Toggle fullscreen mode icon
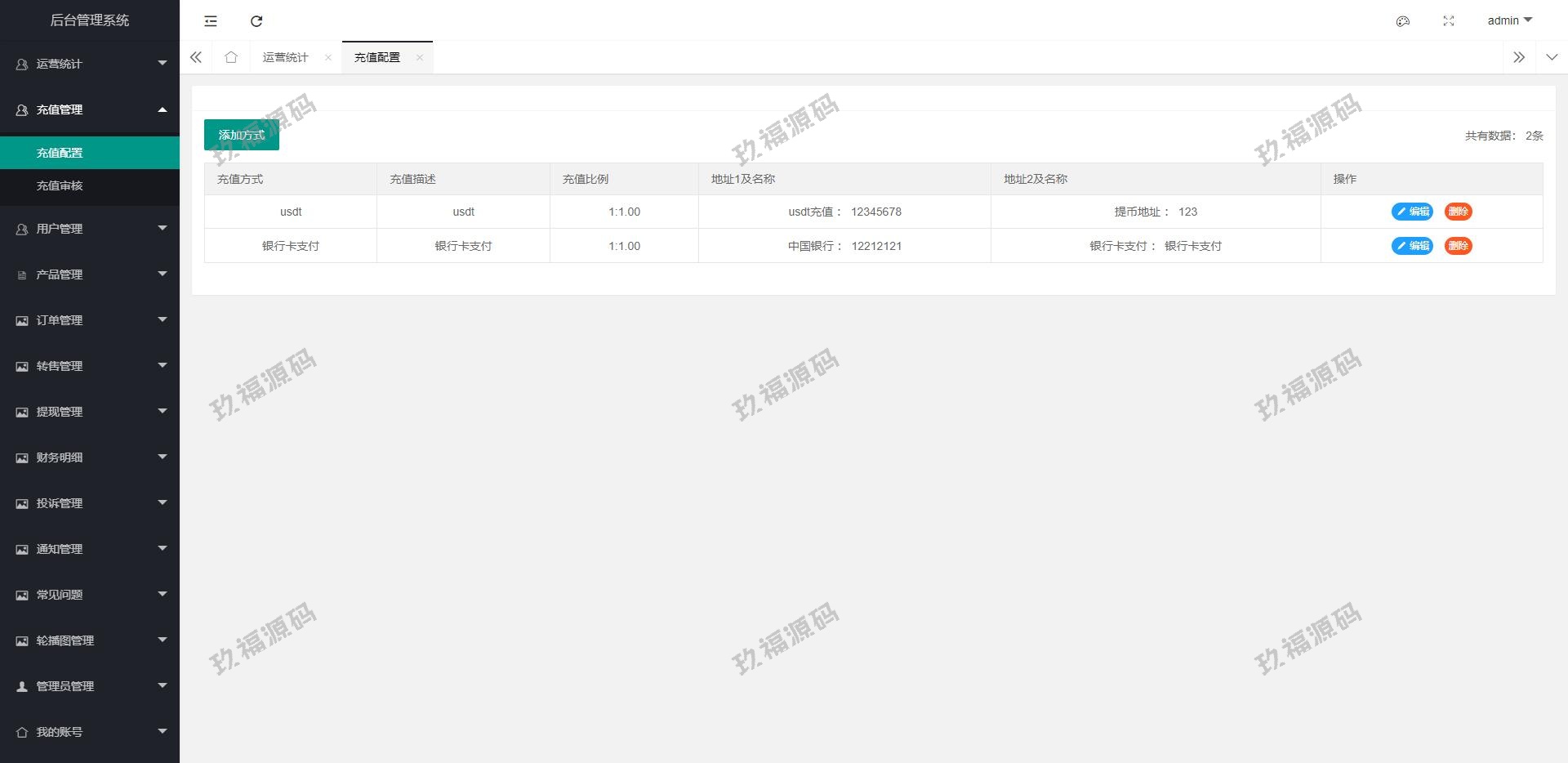The width and height of the screenshot is (1568, 763). point(1448,21)
